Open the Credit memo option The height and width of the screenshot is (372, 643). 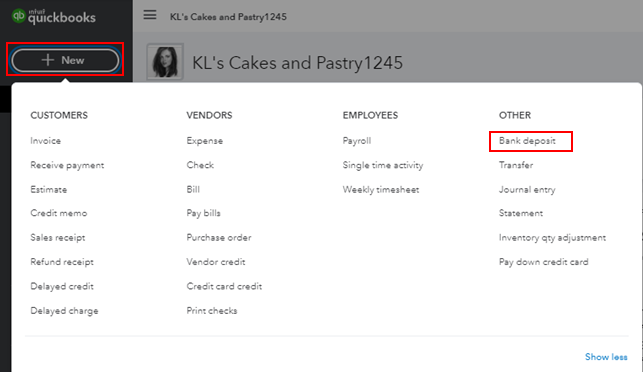click(x=59, y=213)
